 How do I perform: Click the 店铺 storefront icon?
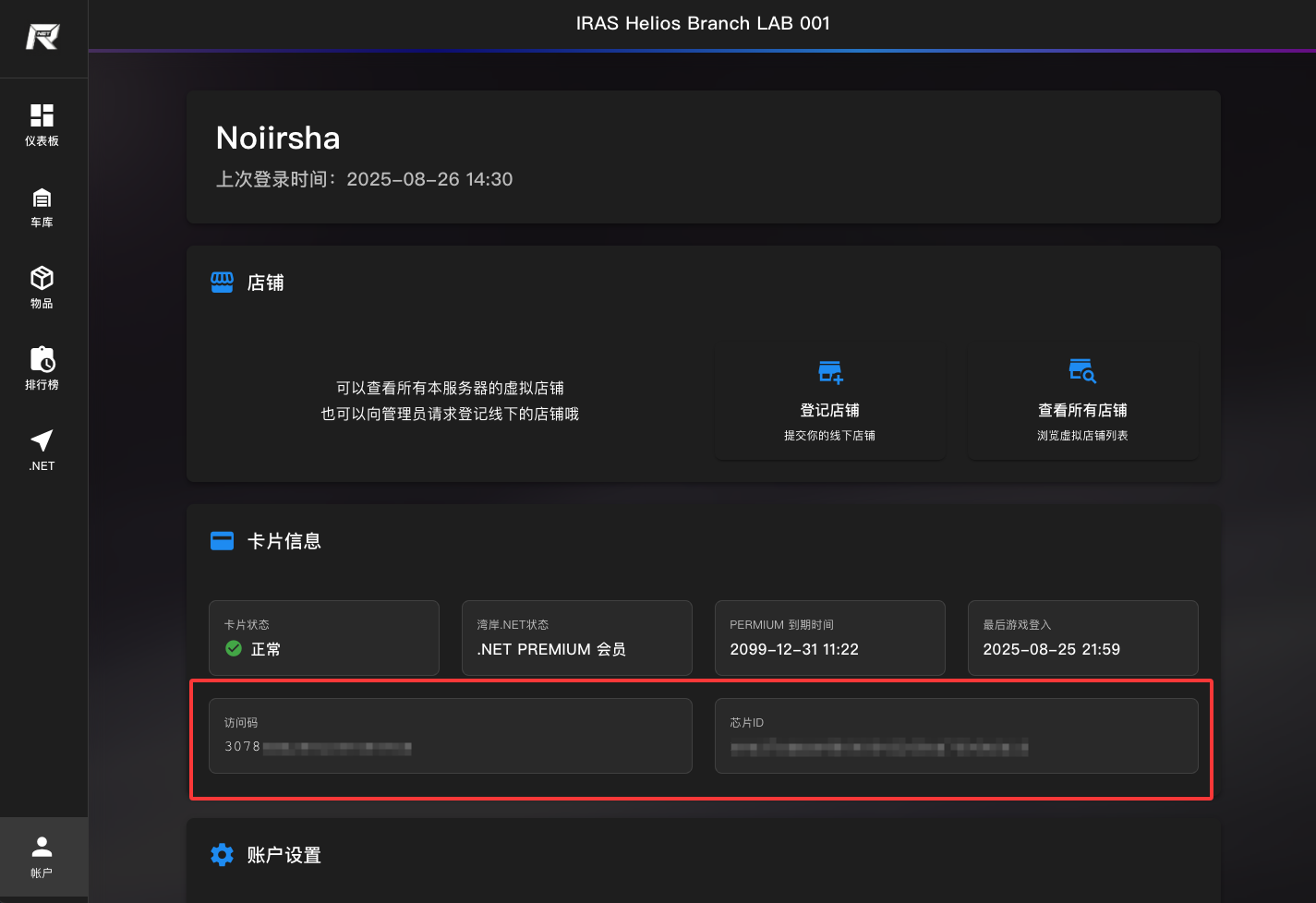[x=223, y=283]
